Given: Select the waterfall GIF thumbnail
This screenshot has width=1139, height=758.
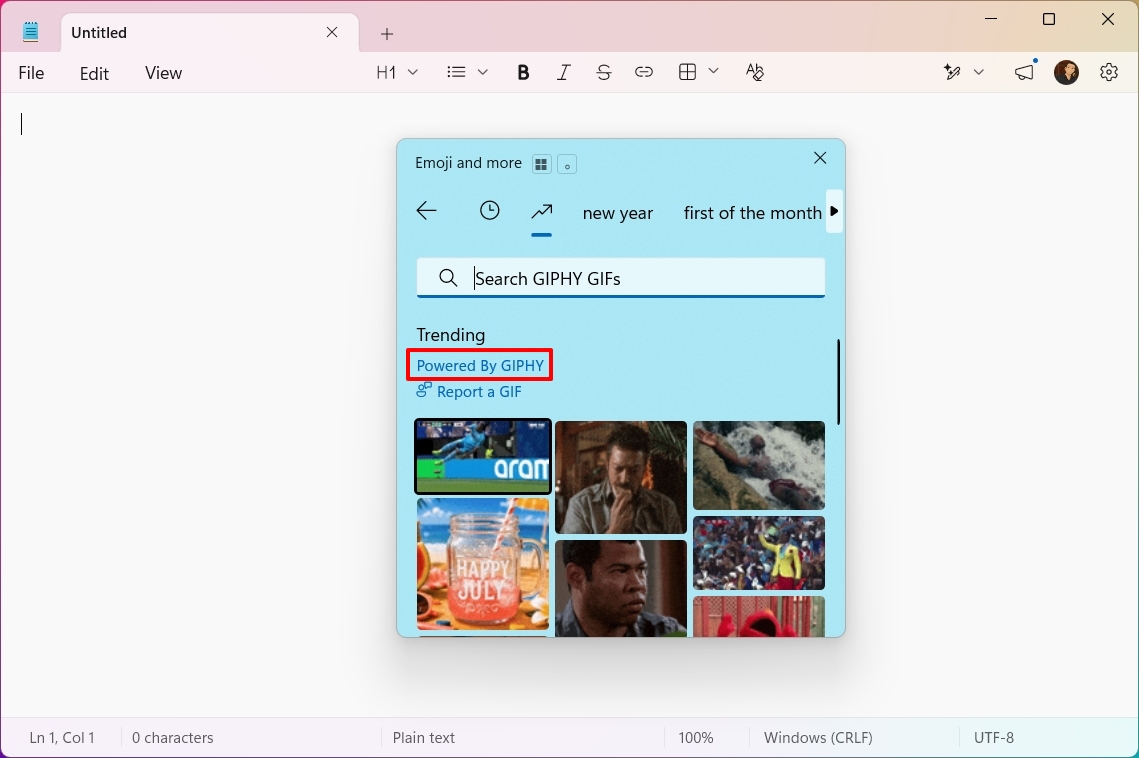Looking at the screenshot, I should [758, 465].
